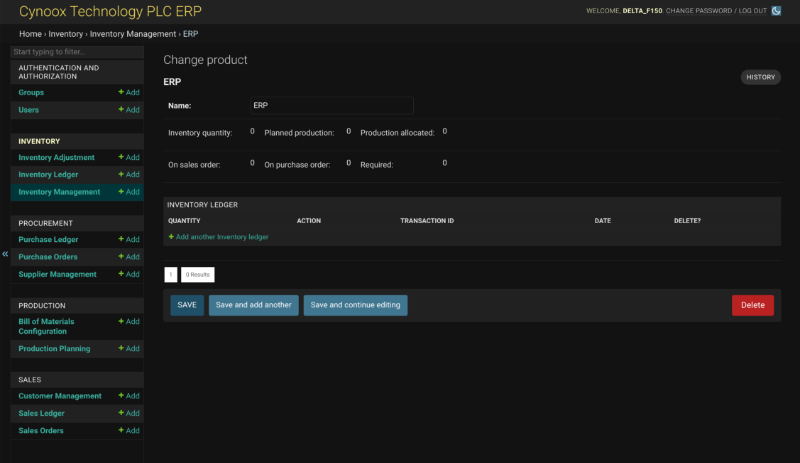Click LOG OUT link
Viewport: 800px width, 463px height.
pos(753,11)
